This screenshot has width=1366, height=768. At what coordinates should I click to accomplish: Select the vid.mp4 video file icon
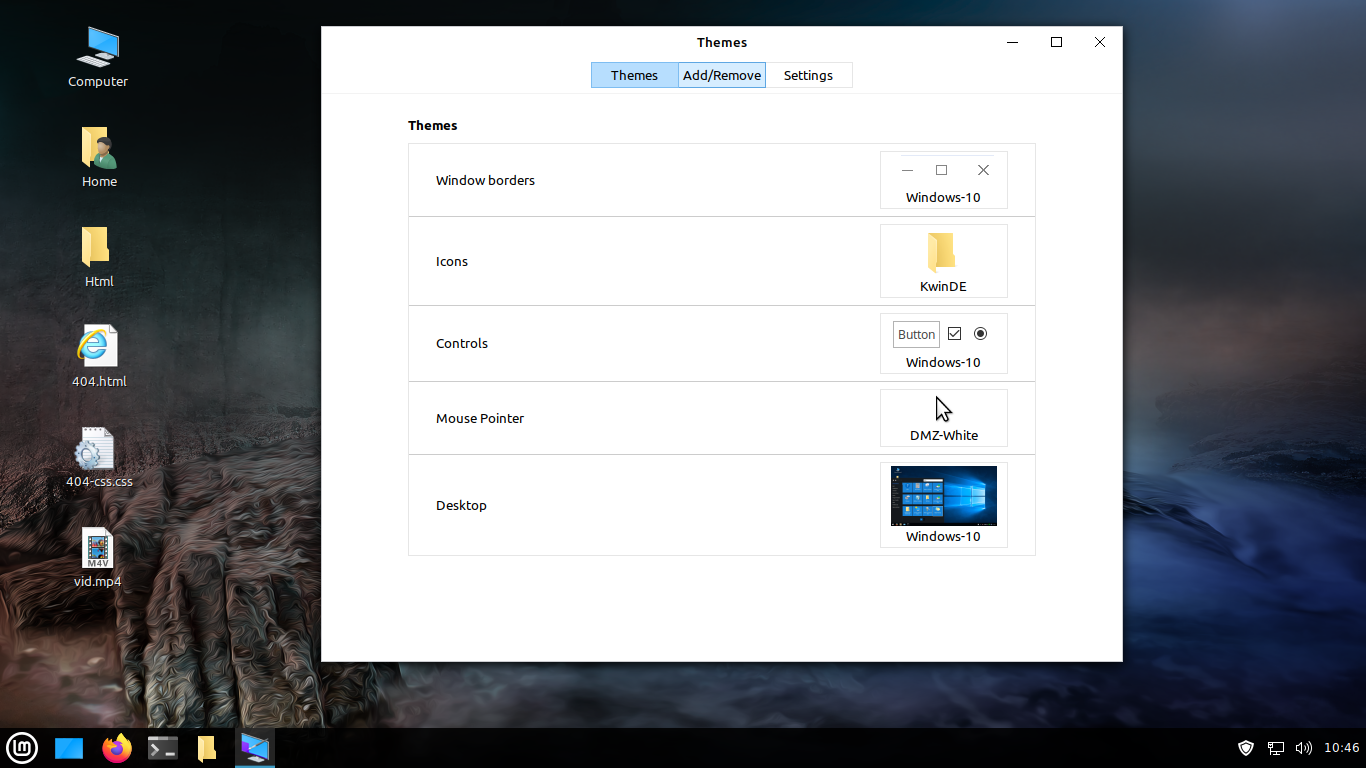98,557
